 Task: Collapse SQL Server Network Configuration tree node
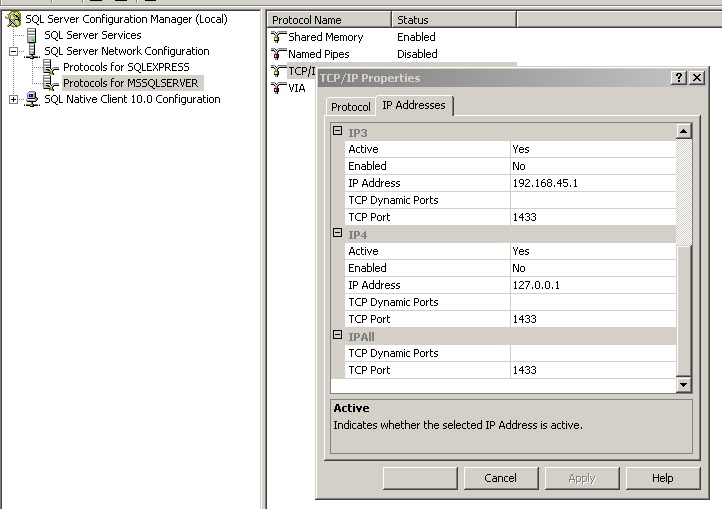(x=13, y=51)
